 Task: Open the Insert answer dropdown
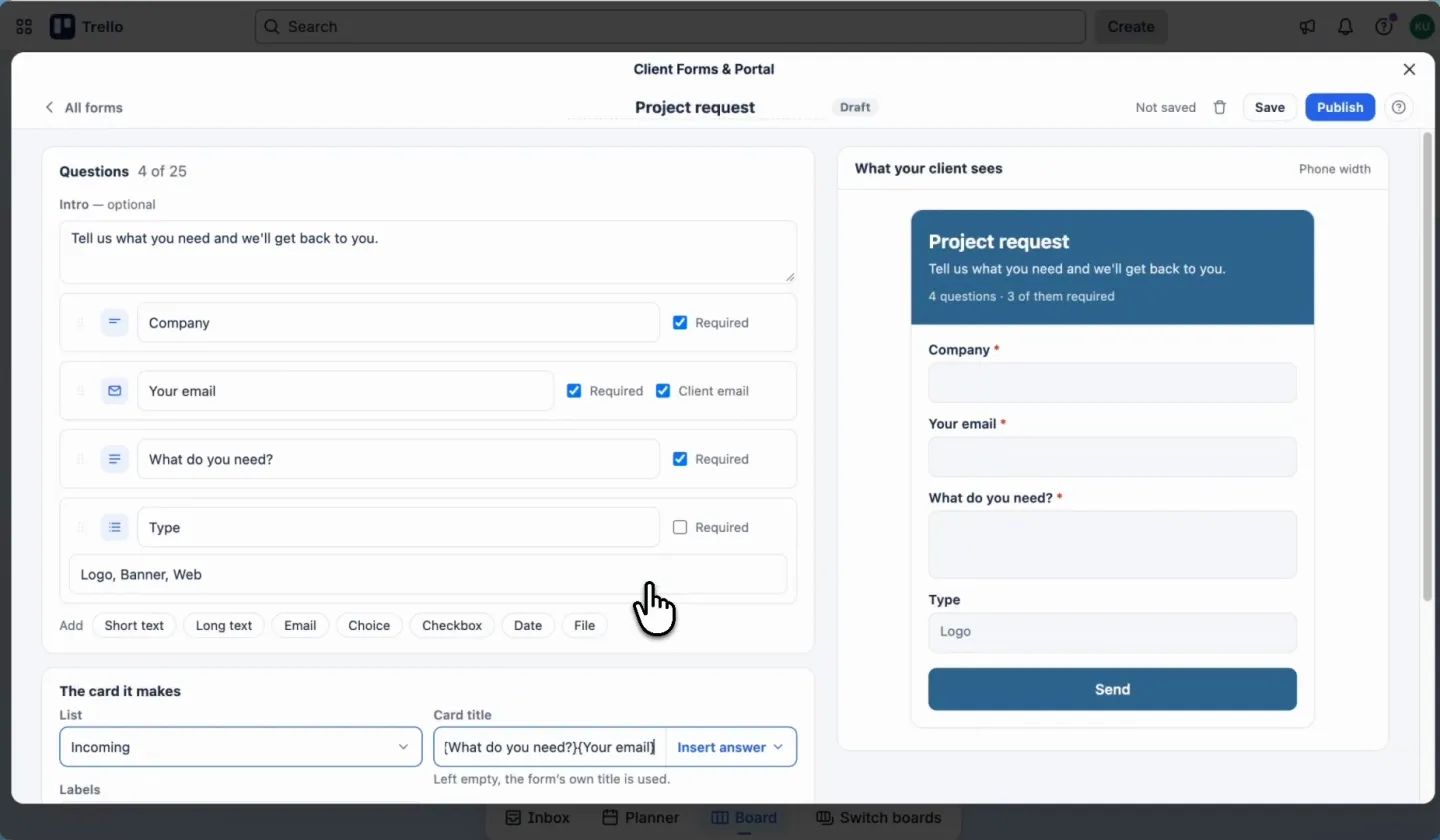pyautogui.click(x=731, y=747)
